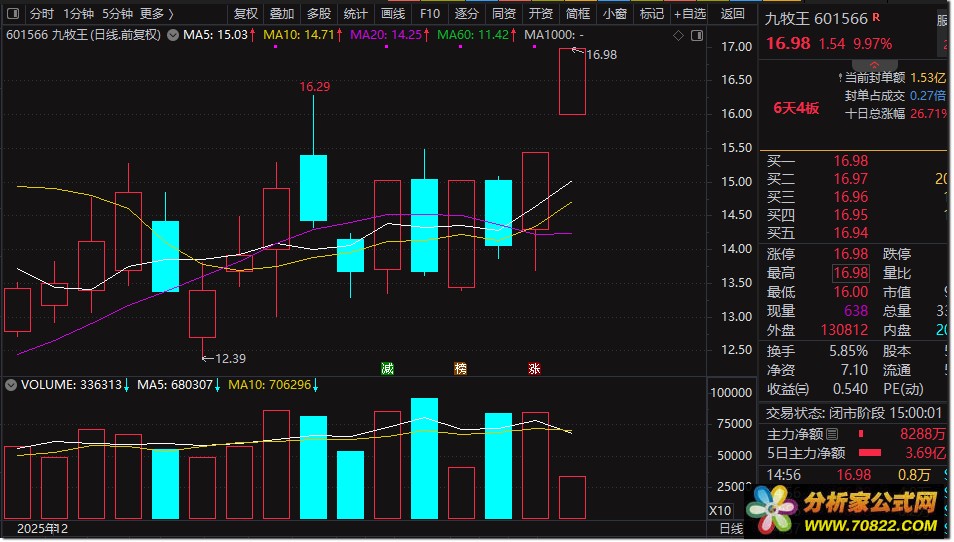Click the 601566 九牧王 chart title label
954x542 pixels.
(83, 35)
